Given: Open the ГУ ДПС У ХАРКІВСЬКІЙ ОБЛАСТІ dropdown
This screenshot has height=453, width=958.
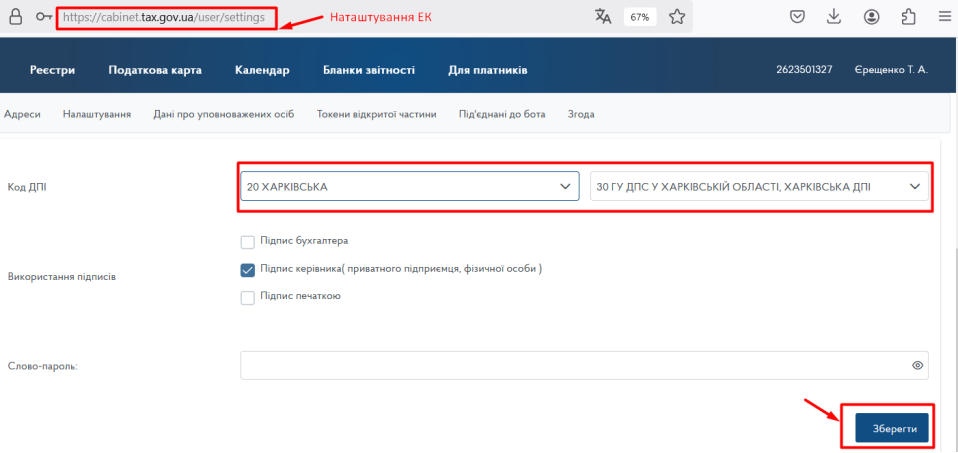Looking at the screenshot, I should click(759, 187).
